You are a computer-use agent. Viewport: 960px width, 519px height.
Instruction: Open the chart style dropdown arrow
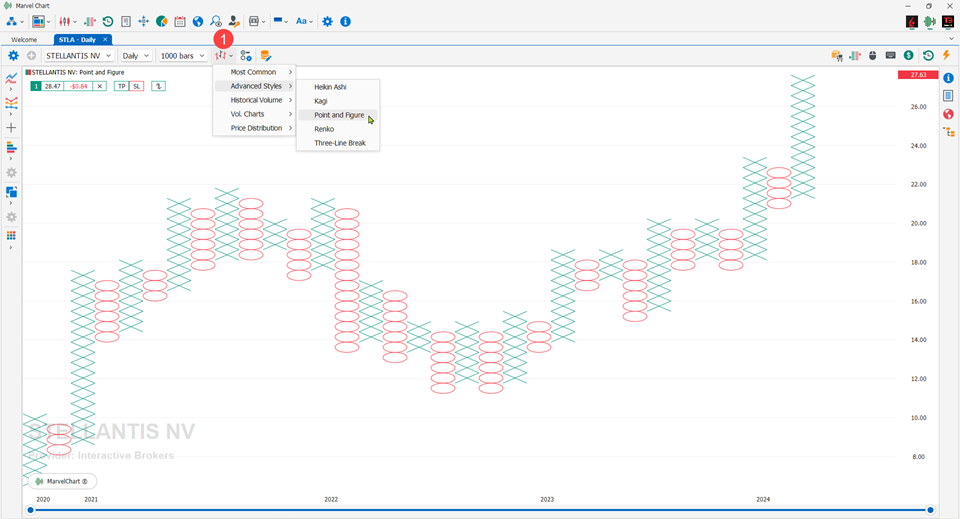231,56
